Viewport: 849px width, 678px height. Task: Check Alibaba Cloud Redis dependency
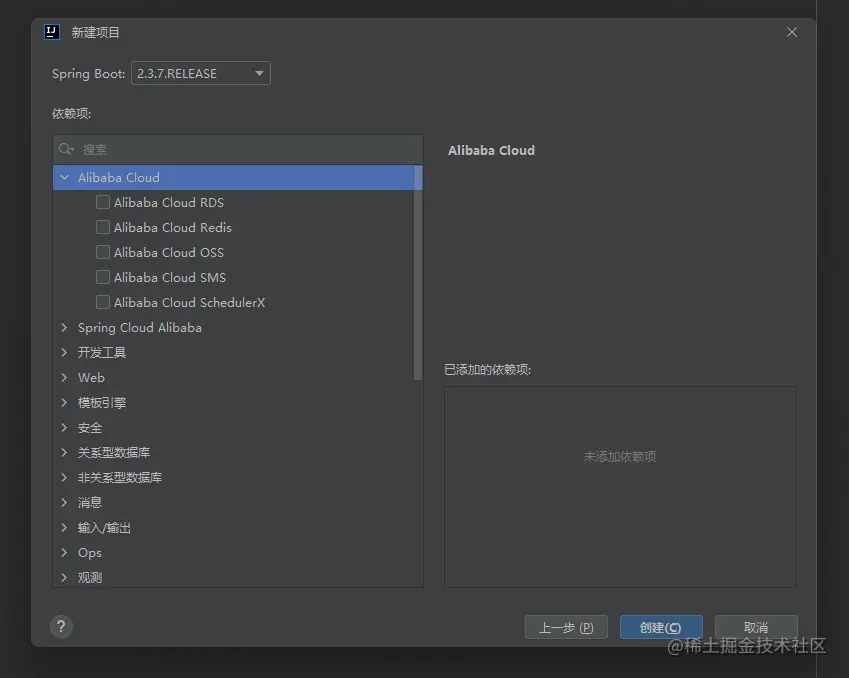click(102, 227)
